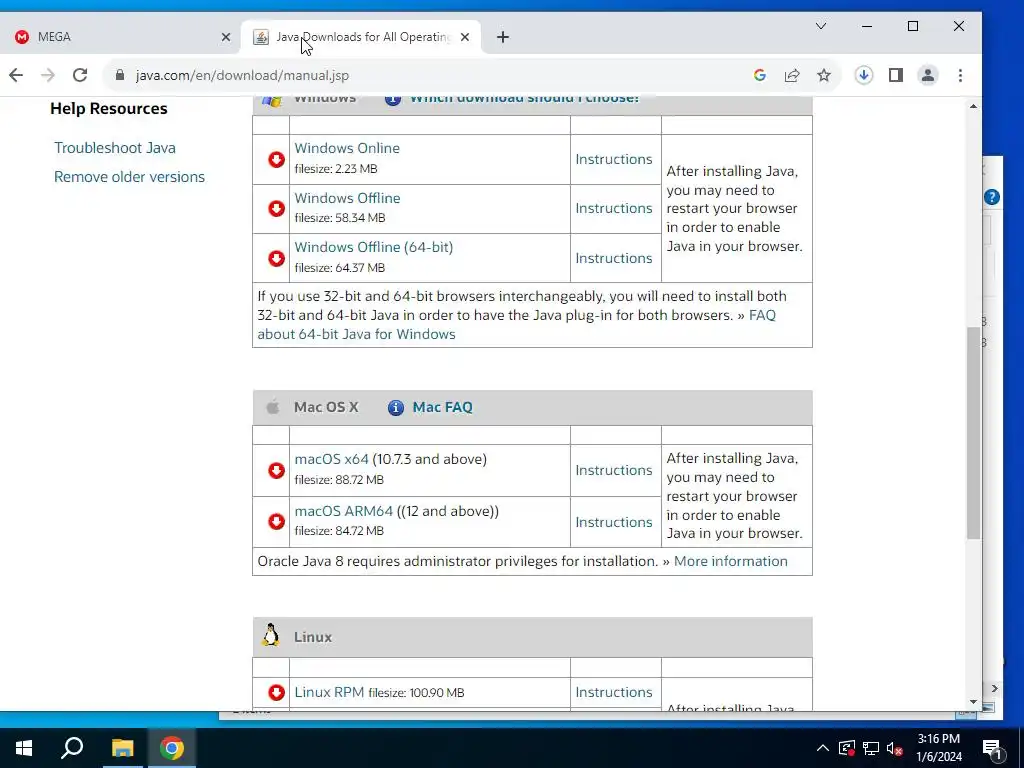Click the page vertical scrollbar thumb
The image size is (1024, 768).
coord(973,433)
